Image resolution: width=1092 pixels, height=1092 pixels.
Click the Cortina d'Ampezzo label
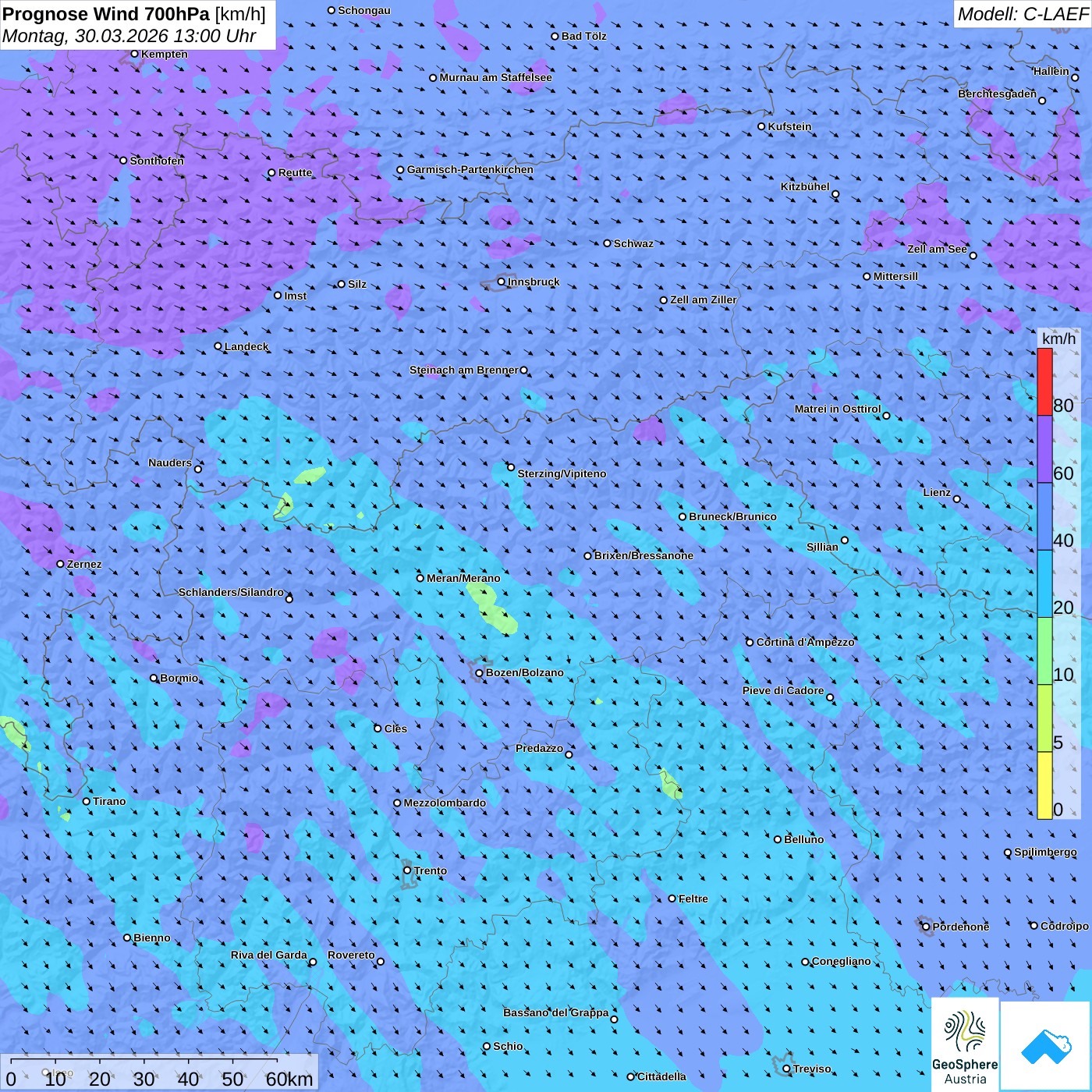click(806, 642)
